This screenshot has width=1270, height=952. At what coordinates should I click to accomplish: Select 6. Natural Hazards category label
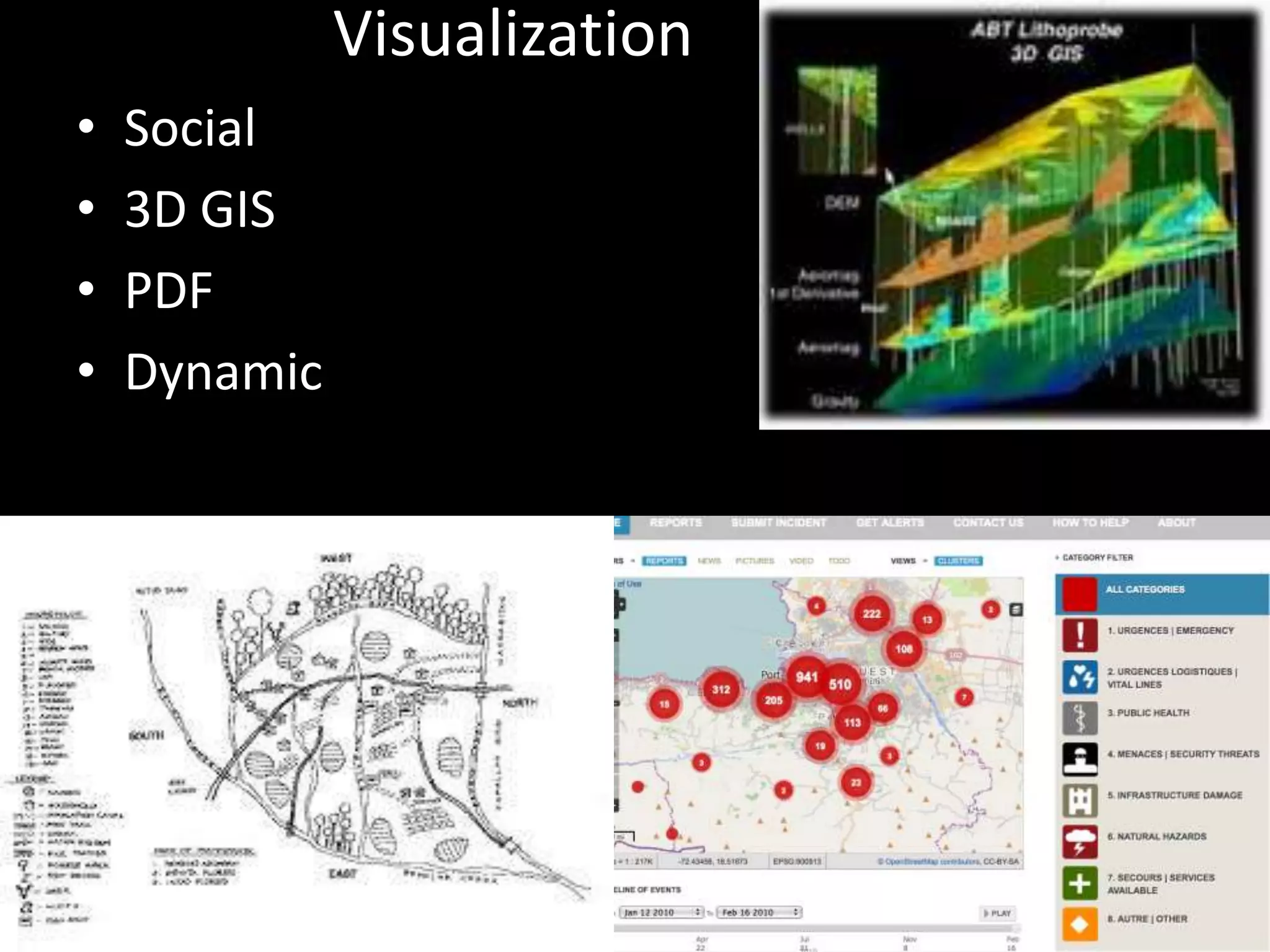click(1157, 837)
